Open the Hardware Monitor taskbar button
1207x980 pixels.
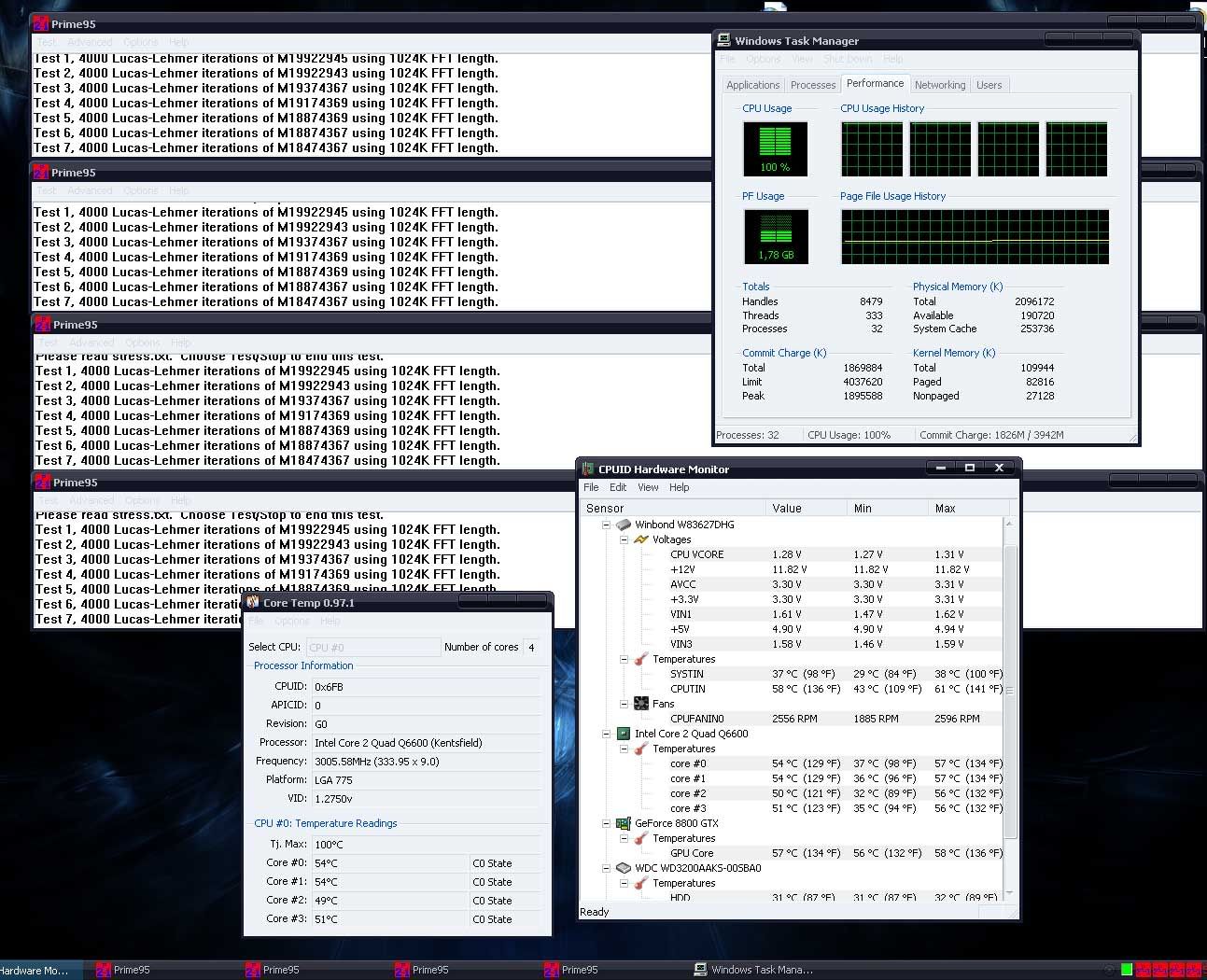[x=39, y=970]
